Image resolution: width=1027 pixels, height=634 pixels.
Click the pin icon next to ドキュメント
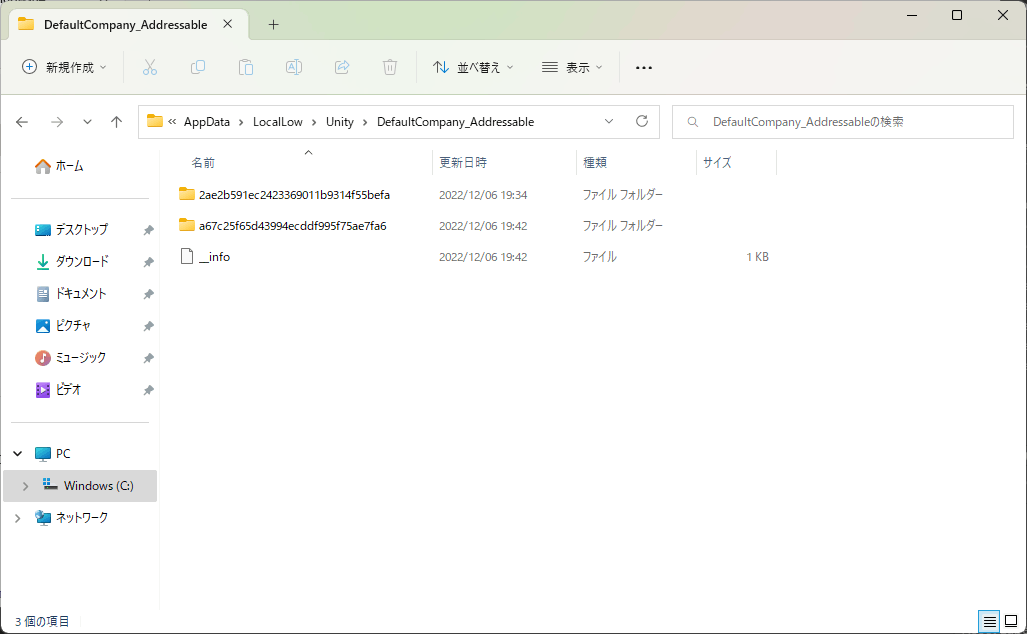(149, 294)
